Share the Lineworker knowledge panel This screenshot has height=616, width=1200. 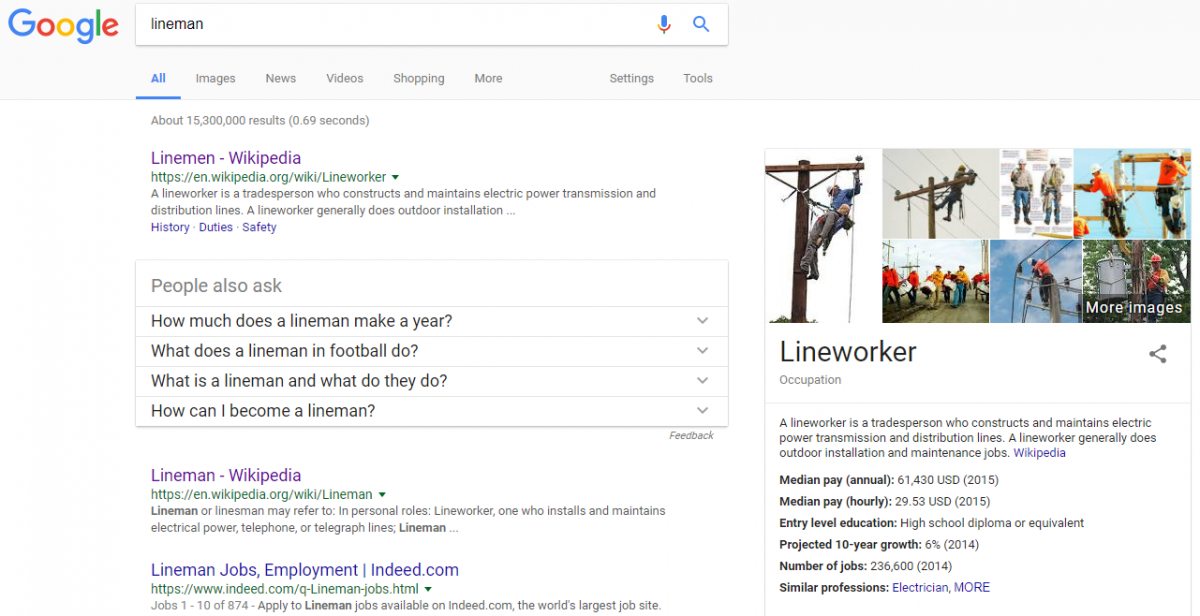click(1157, 353)
